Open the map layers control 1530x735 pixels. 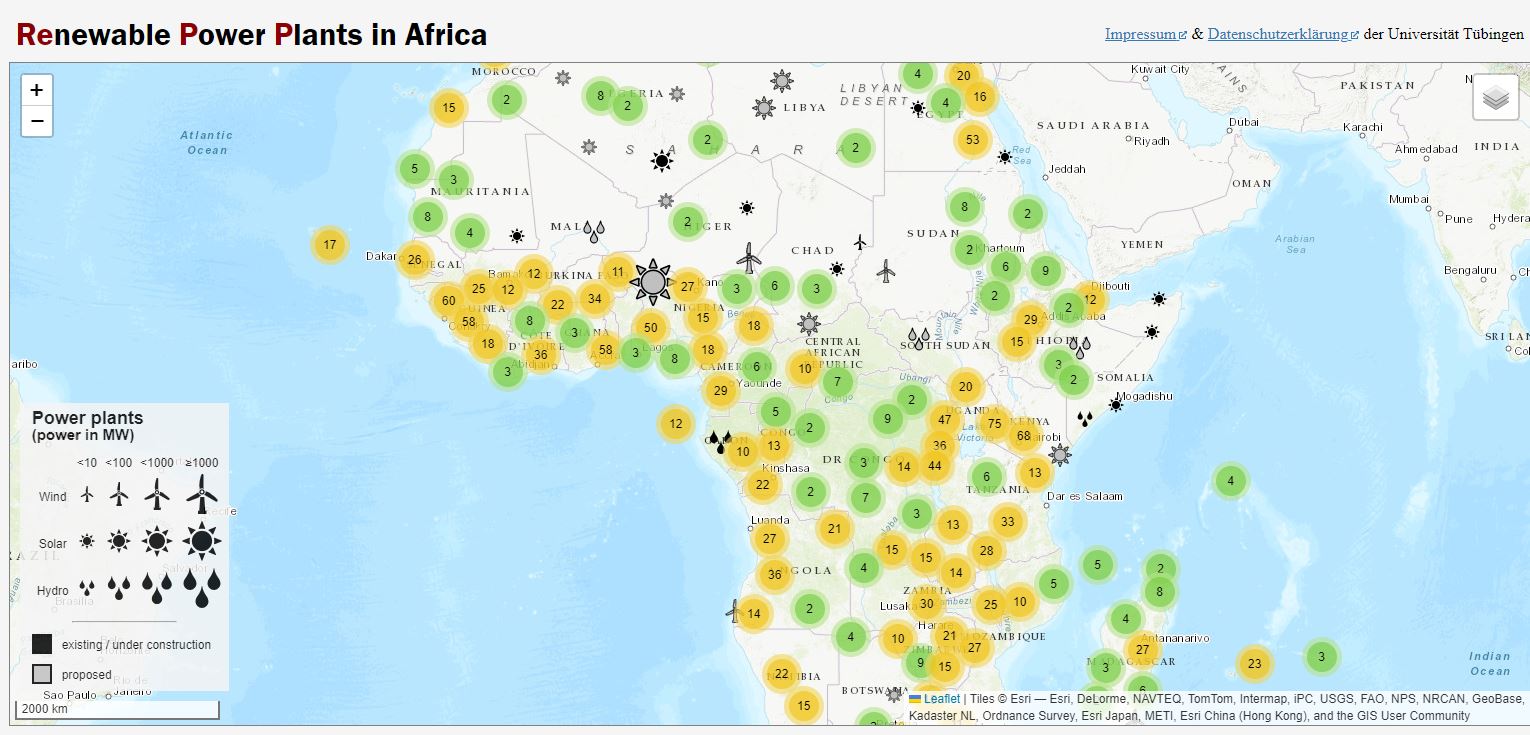[1495, 97]
